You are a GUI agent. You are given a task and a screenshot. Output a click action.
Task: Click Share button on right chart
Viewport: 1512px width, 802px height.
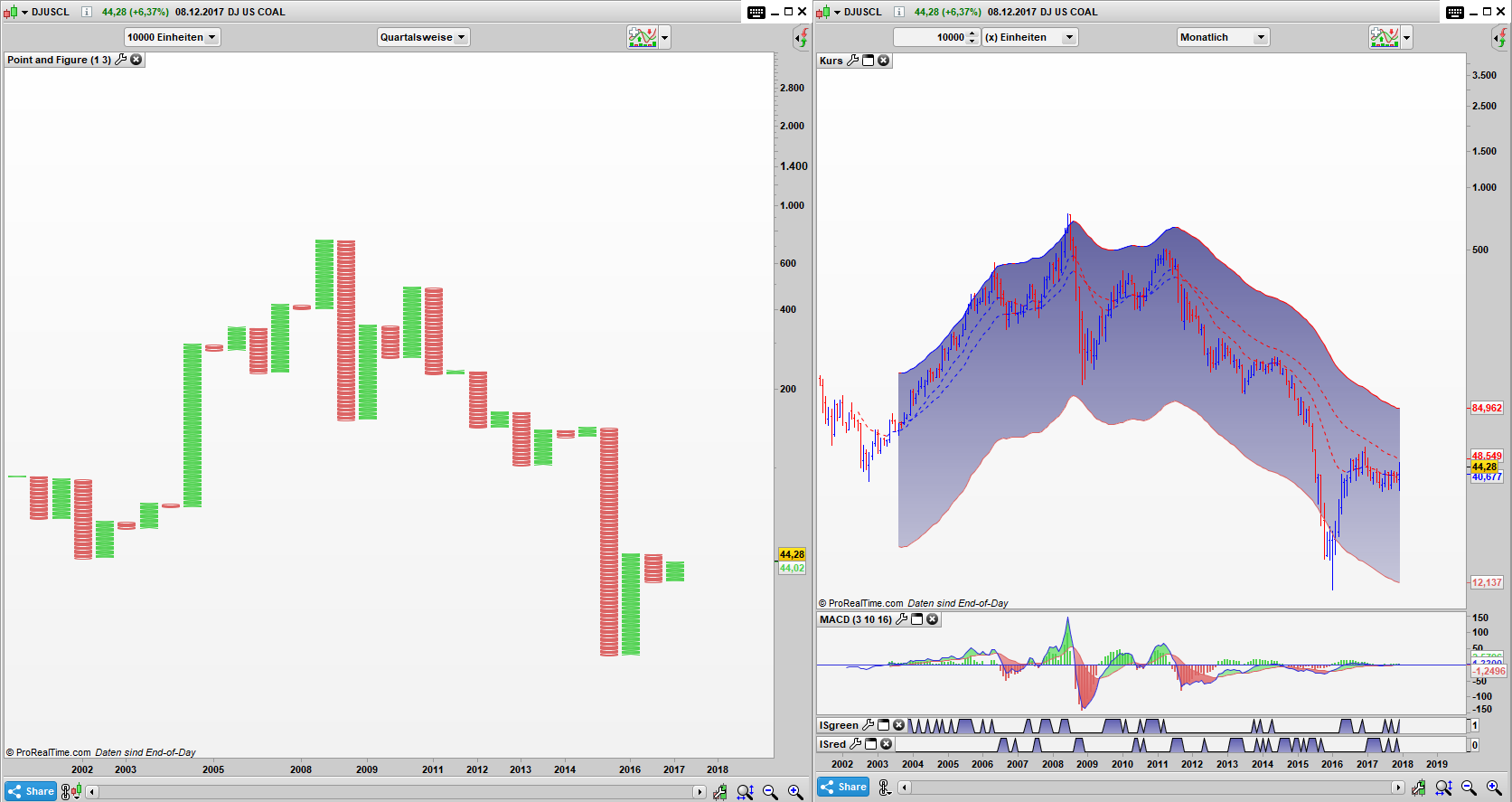[x=843, y=787]
